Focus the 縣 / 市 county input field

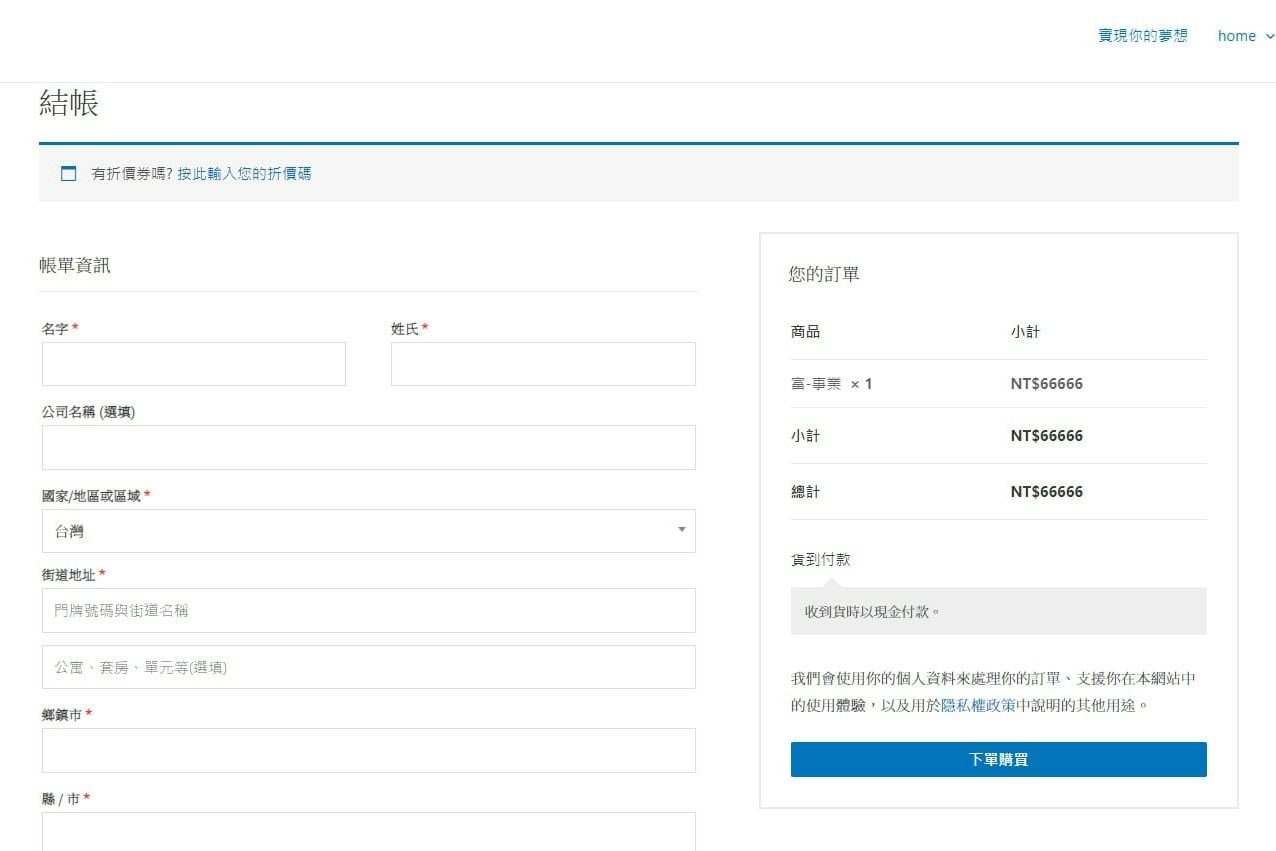click(368, 832)
